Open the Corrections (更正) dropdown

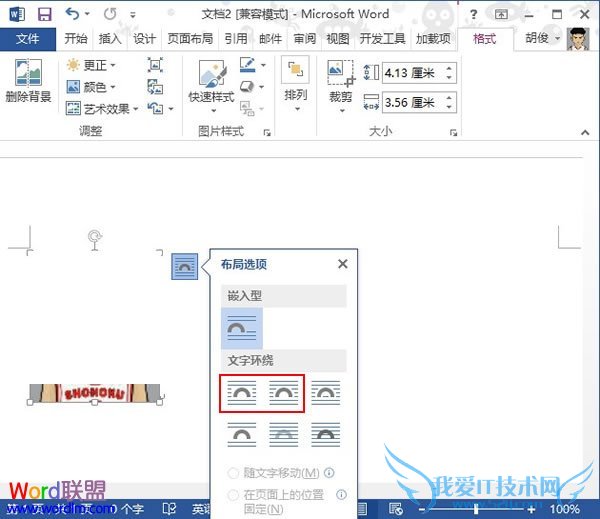pyautogui.click(x=91, y=65)
